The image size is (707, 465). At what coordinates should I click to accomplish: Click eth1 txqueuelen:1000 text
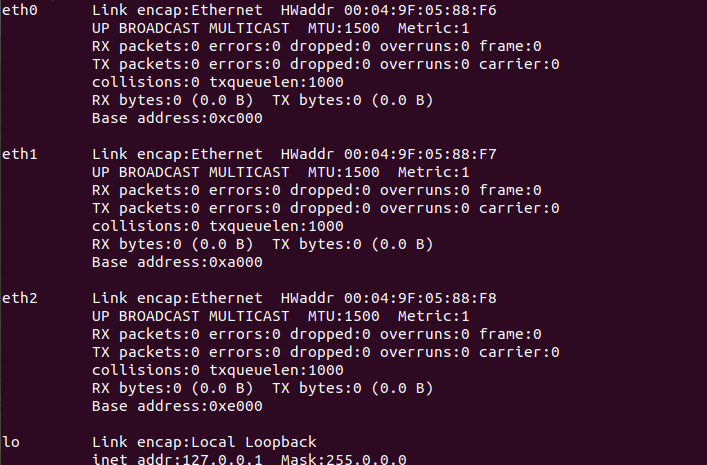click(276, 226)
